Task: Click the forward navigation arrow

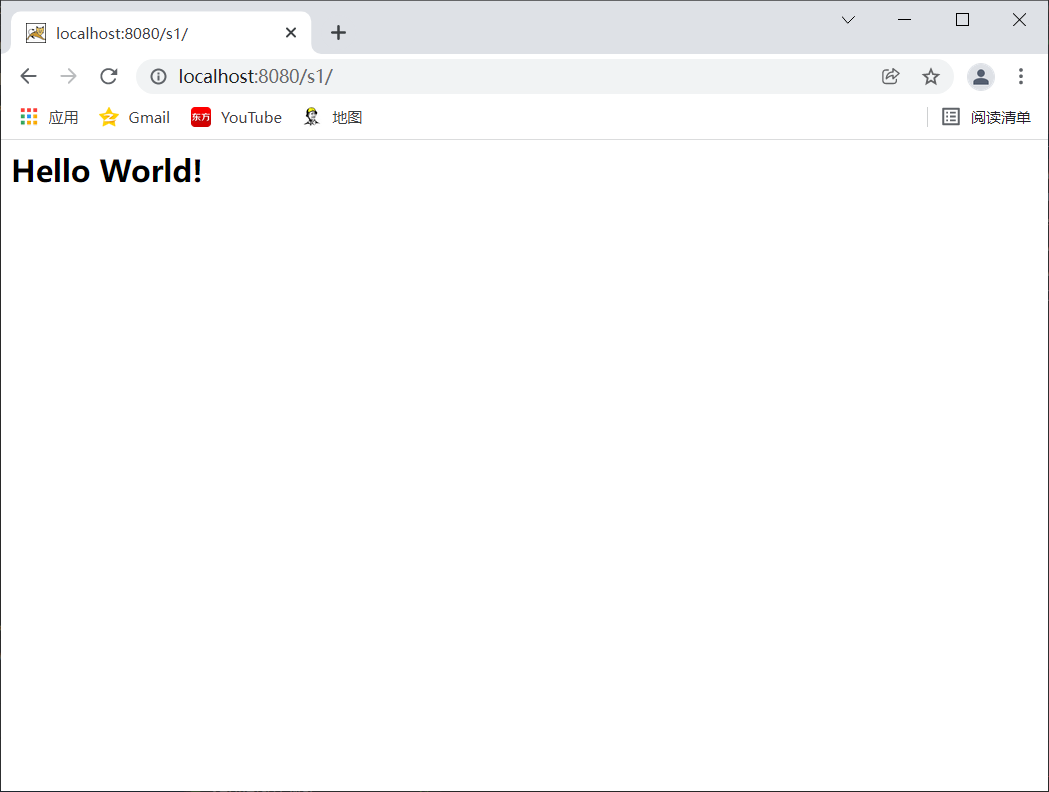Action: [68, 76]
